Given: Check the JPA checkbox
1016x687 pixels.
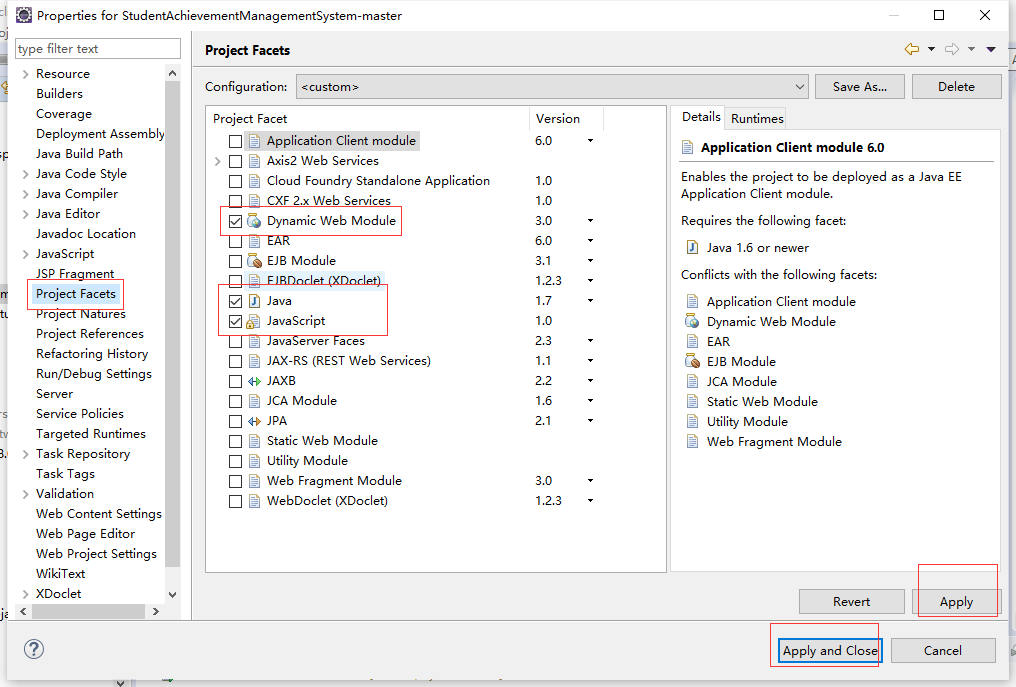Looking at the screenshot, I should [x=235, y=421].
